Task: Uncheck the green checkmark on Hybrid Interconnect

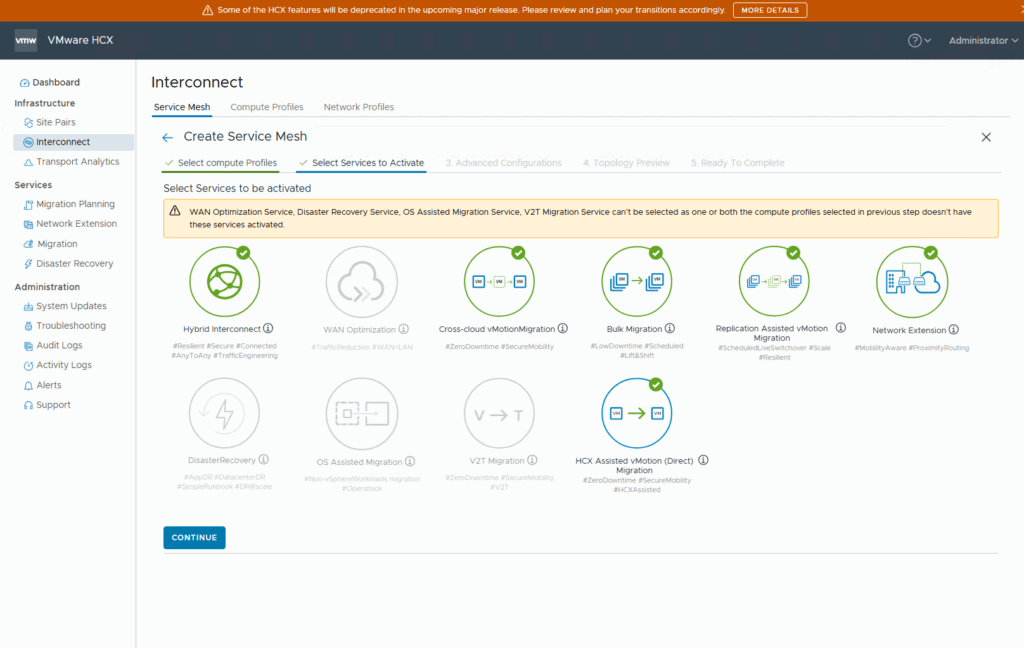Action: click(243, 254)
